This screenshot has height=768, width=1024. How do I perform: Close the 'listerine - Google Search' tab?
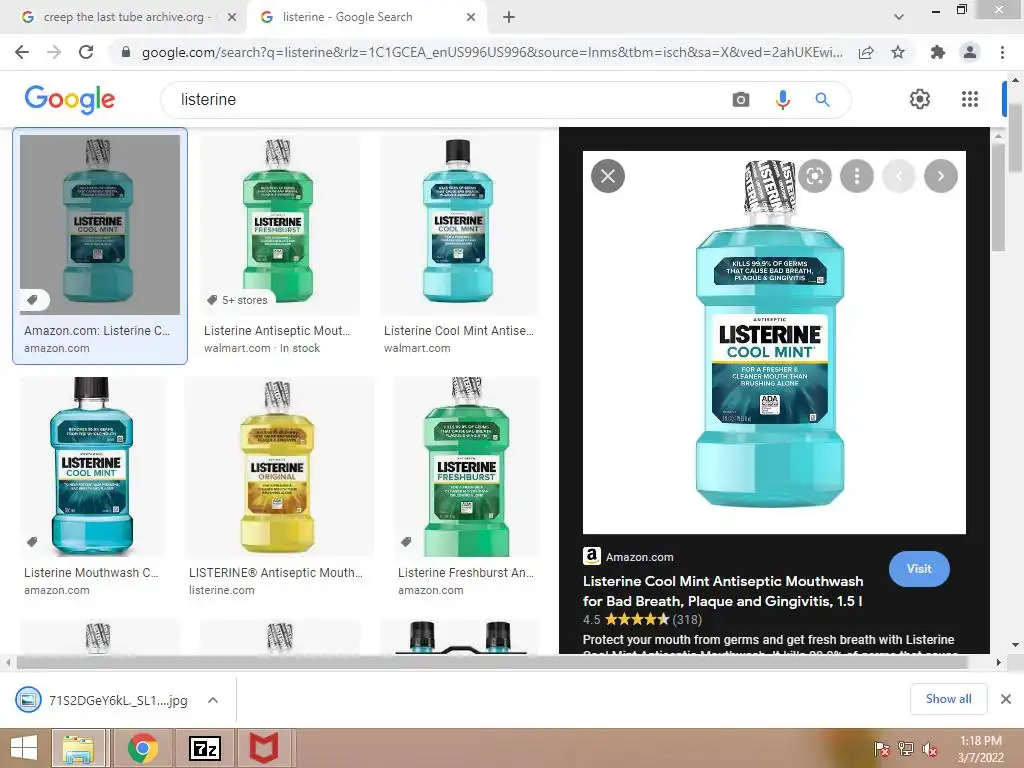click(x=471, y=17)
